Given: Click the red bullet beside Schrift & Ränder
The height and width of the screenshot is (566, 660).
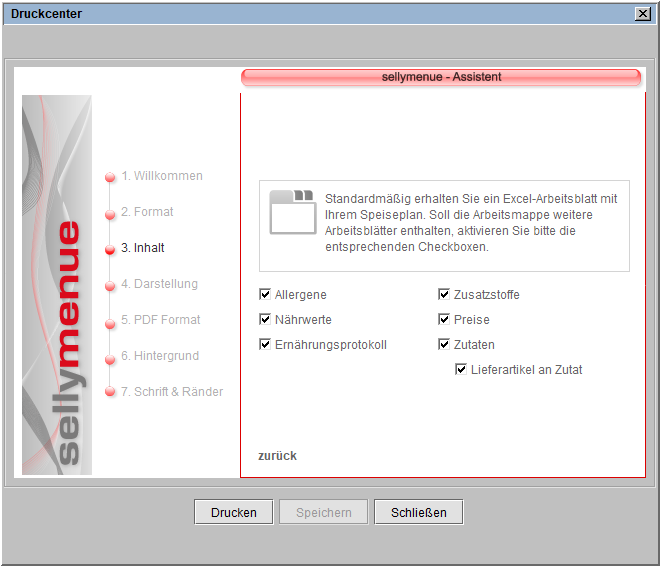Looking at the screenshot, I should [110, 391].
